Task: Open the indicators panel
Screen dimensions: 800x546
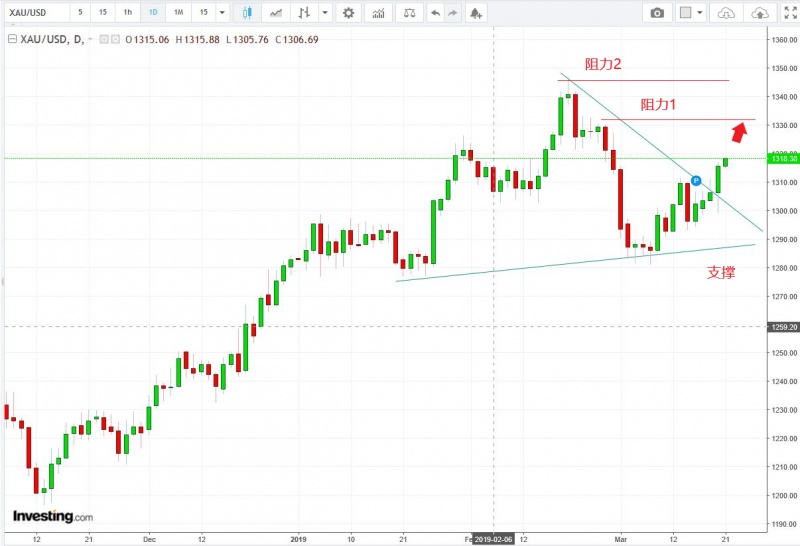Action: point(378,13)
